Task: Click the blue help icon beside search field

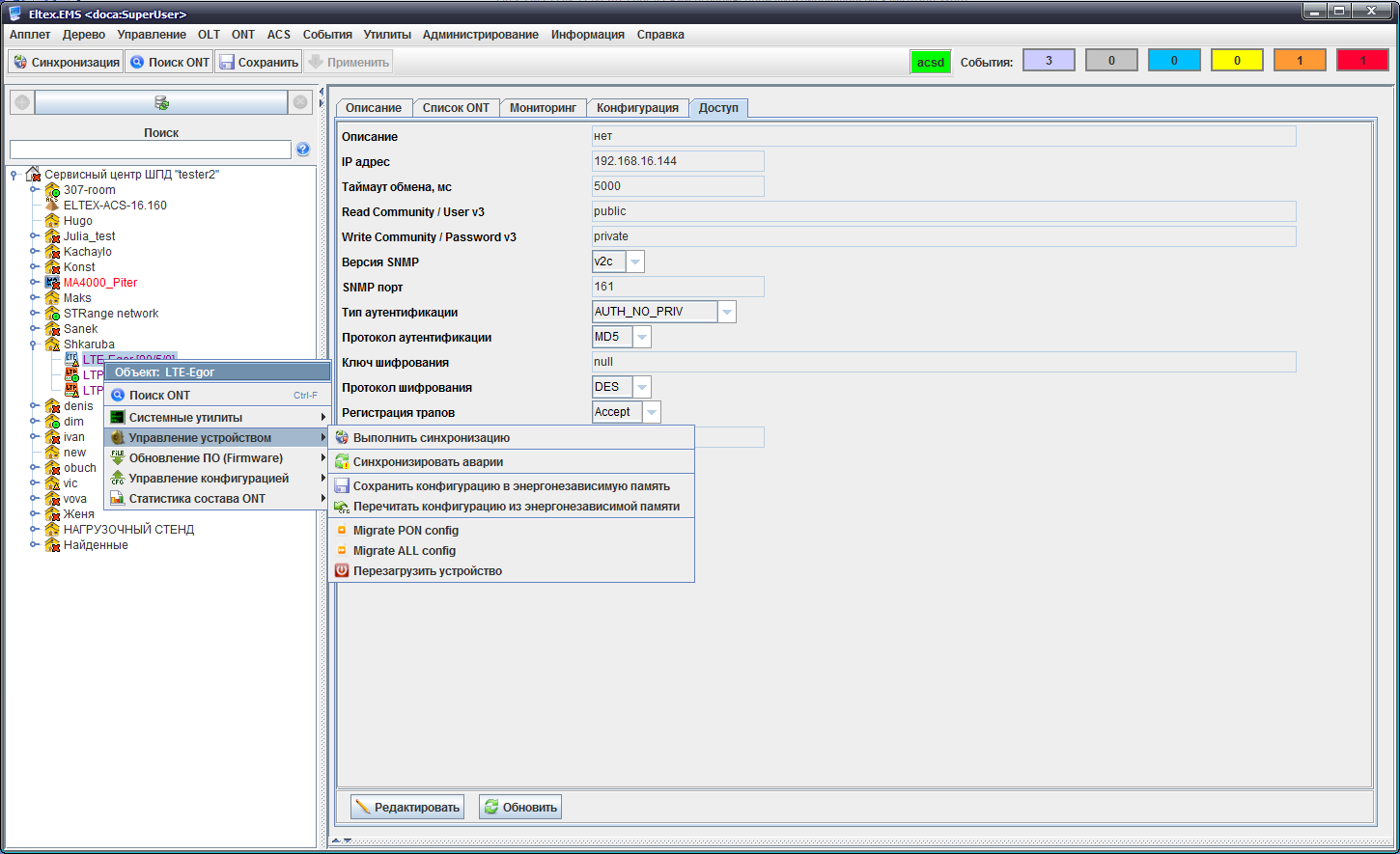Action: pos(303,149)
